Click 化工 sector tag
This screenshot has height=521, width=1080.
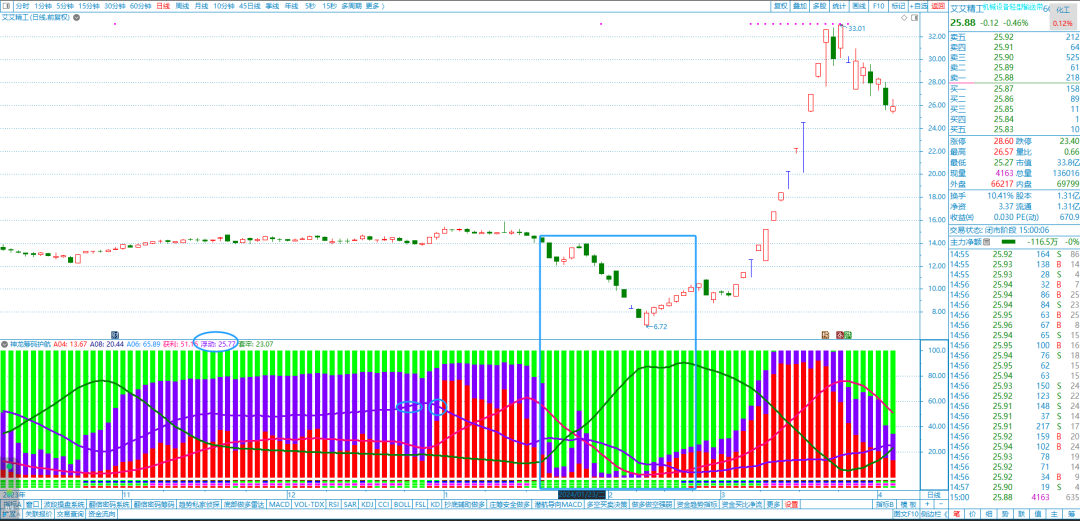(x=1063, y=18)
